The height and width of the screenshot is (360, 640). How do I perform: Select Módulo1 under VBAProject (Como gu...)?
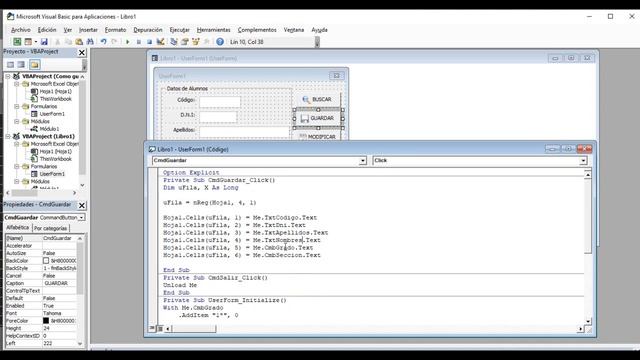(49, 129)
